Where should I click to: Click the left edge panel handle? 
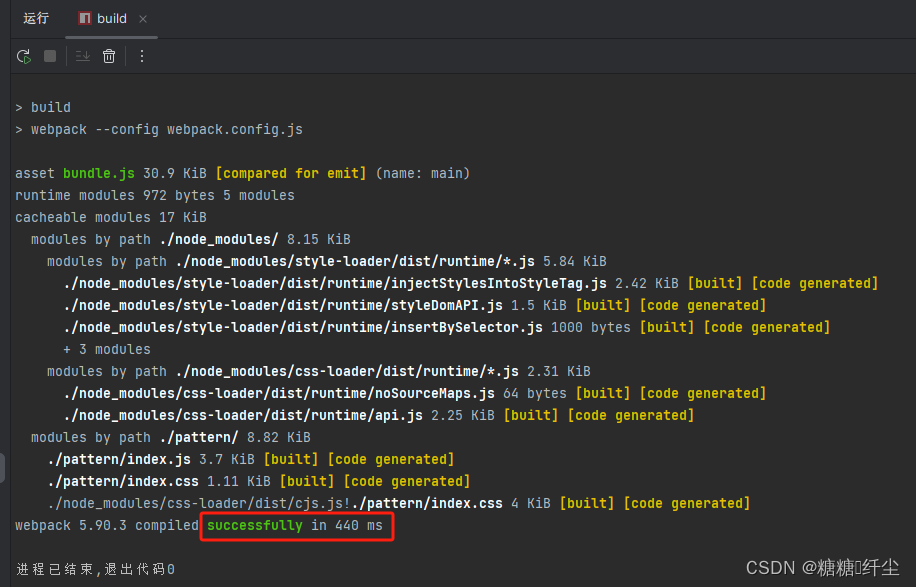pos(3,467)
